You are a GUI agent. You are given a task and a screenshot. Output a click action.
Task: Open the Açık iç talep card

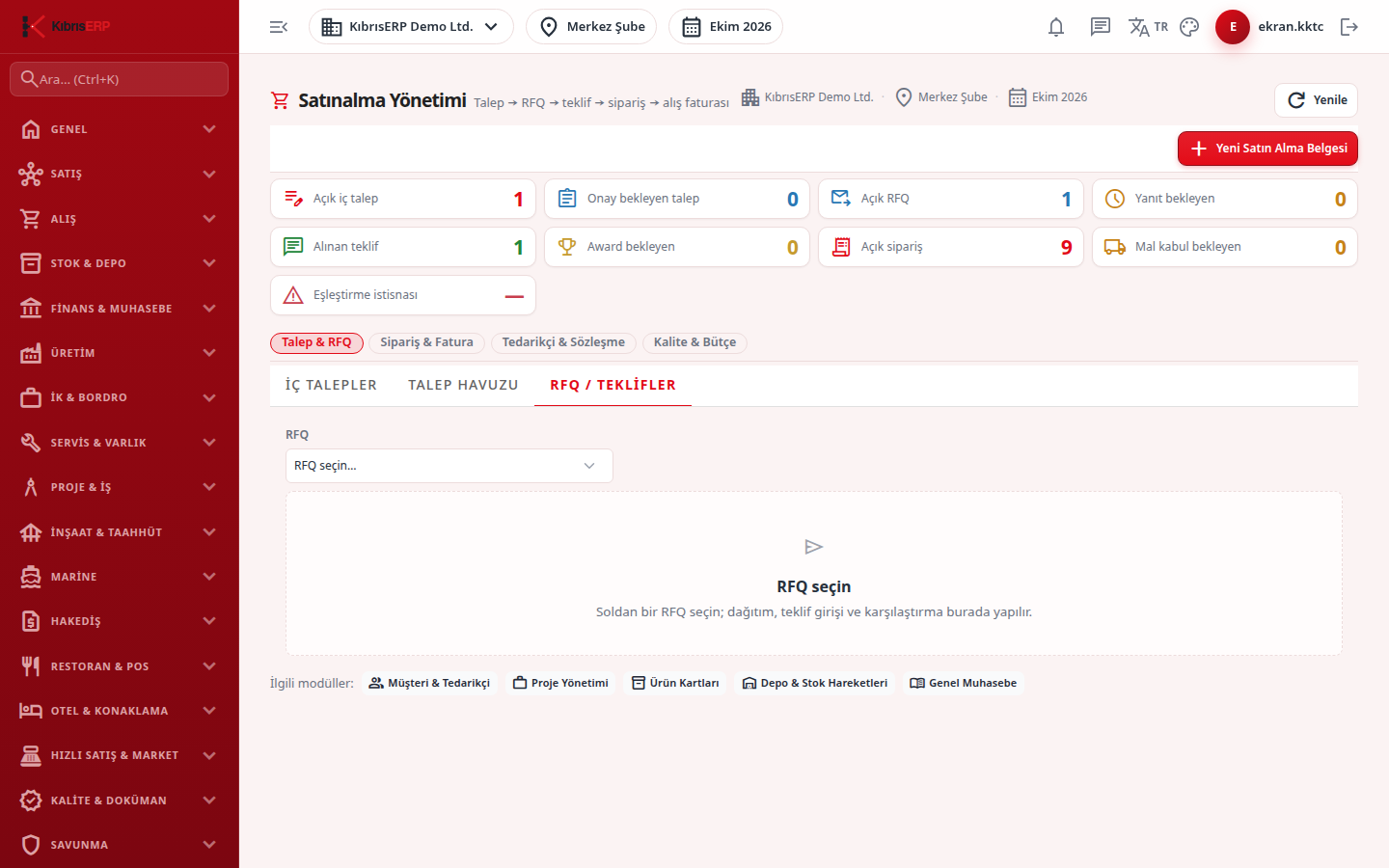tap(403, 199)
